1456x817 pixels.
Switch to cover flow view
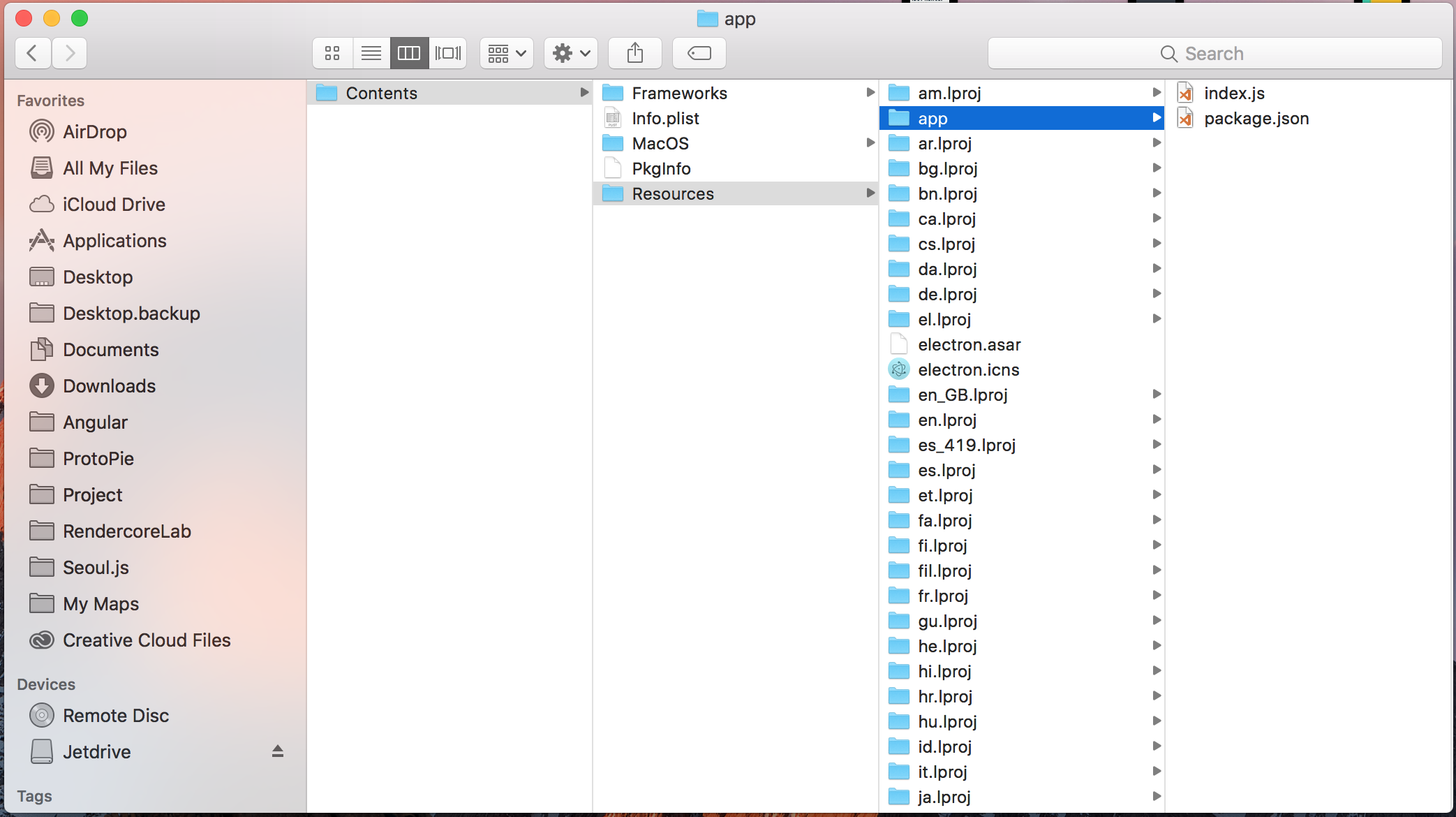448,53
